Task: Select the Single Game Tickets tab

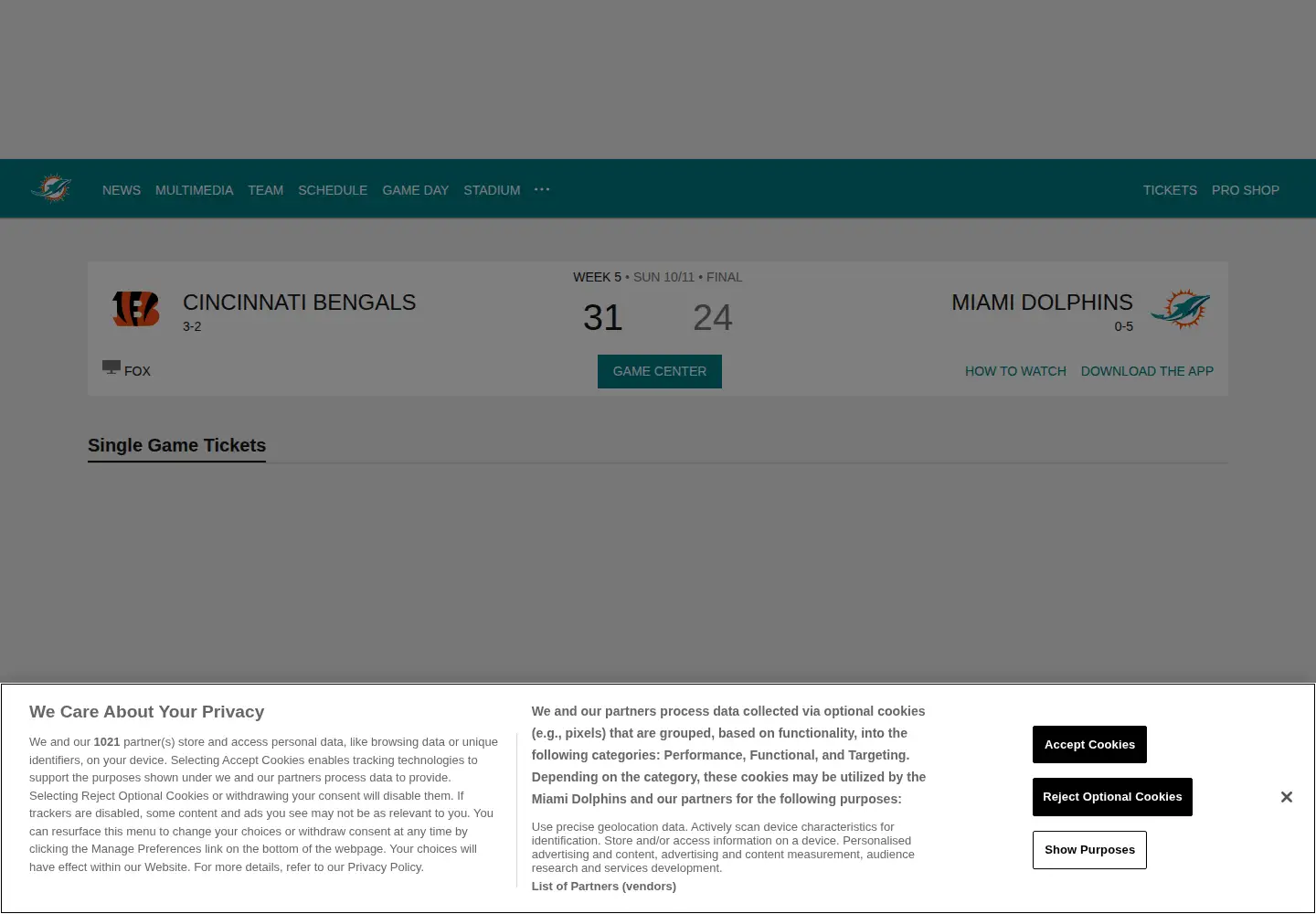Action: pos(176,446)
